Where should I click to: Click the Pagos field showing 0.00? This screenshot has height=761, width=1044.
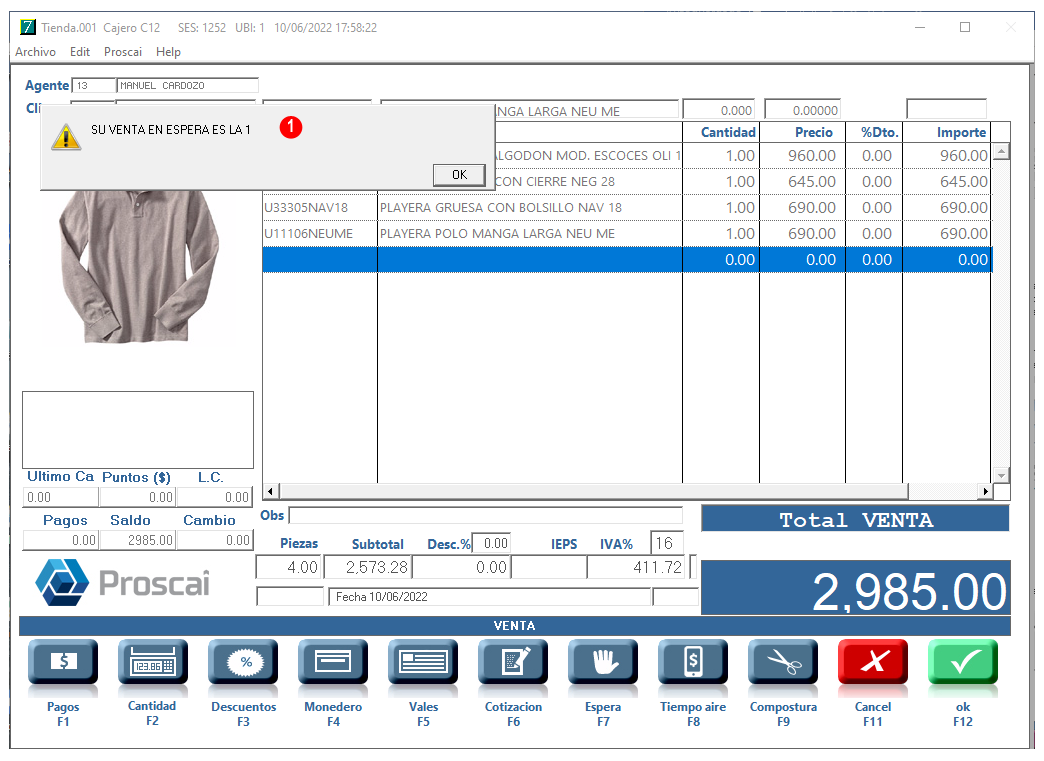pyautogui.click(x=61, y=540)
